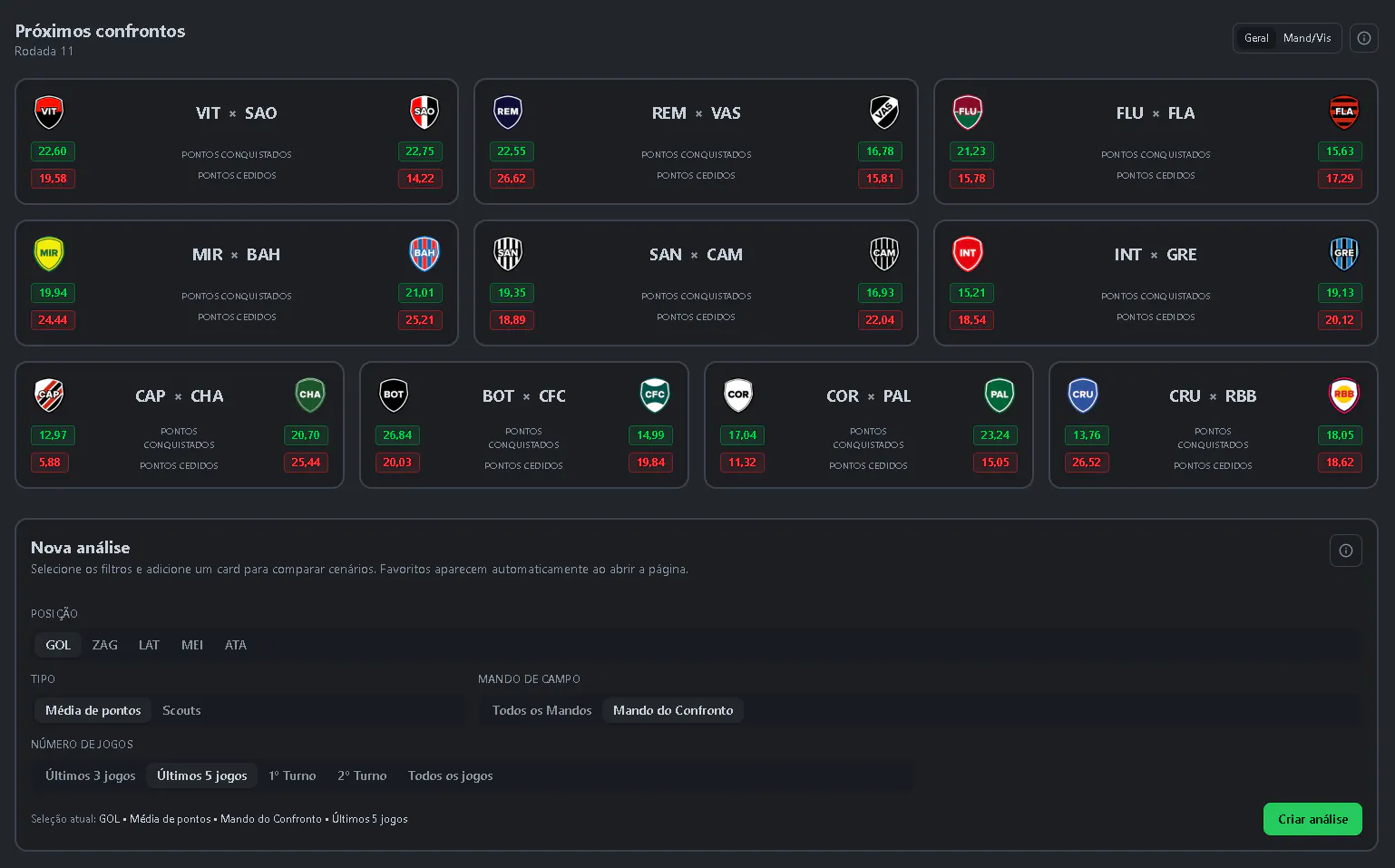Click the RBB team crest
The height and width of the screenshot is (868, 1395).
[1344, 395]
